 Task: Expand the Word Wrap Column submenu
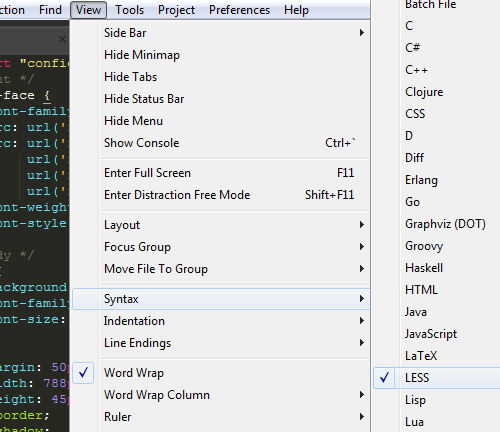221,395
